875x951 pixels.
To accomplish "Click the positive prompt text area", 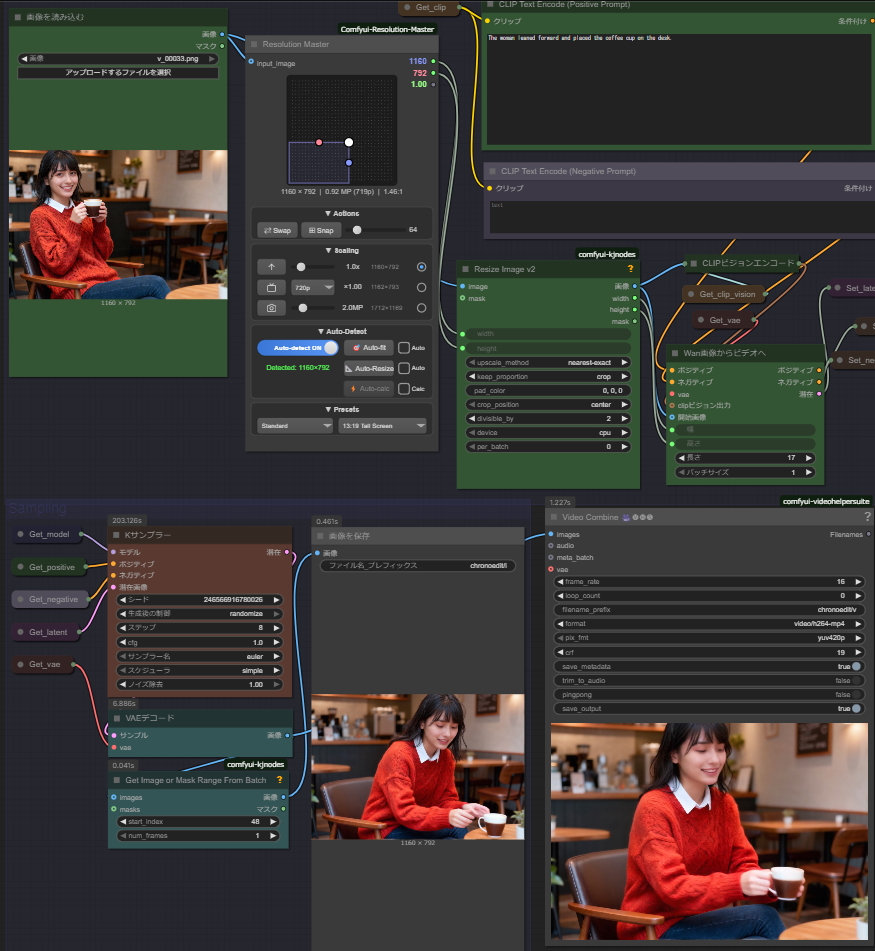I will [678, 89].
